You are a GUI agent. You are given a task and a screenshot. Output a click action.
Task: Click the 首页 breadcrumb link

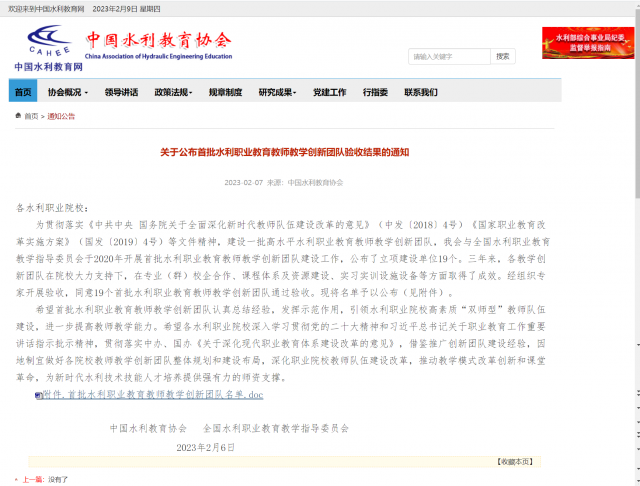[x=31, y=116]
